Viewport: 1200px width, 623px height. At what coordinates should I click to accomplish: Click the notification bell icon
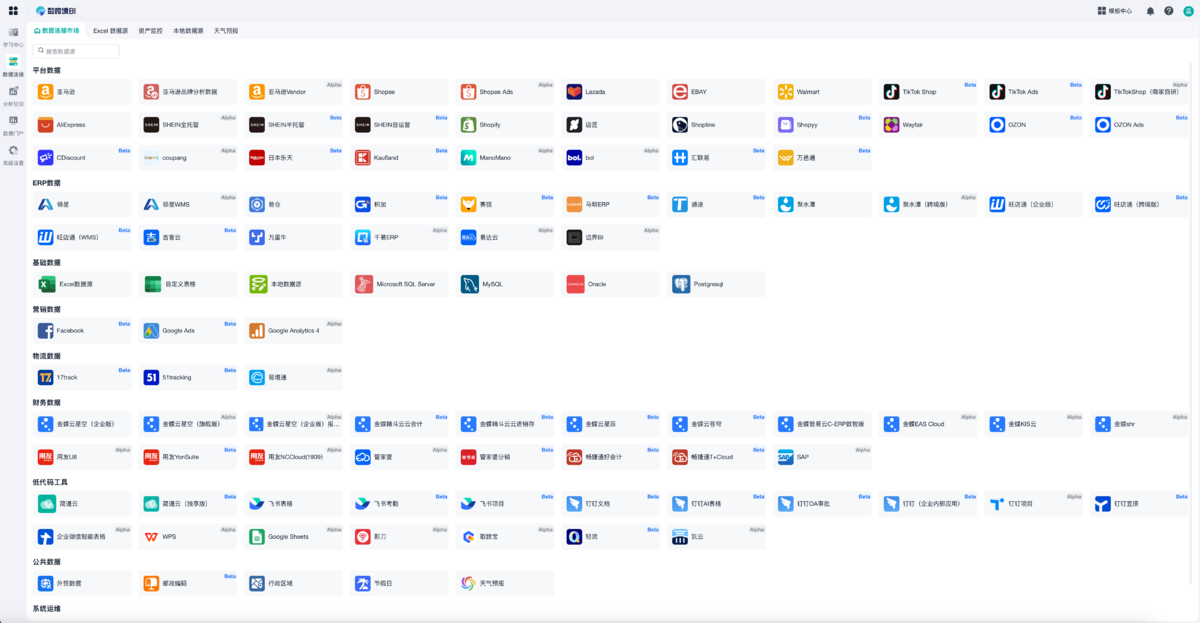pyautogui.click(x=1150, y=11)
